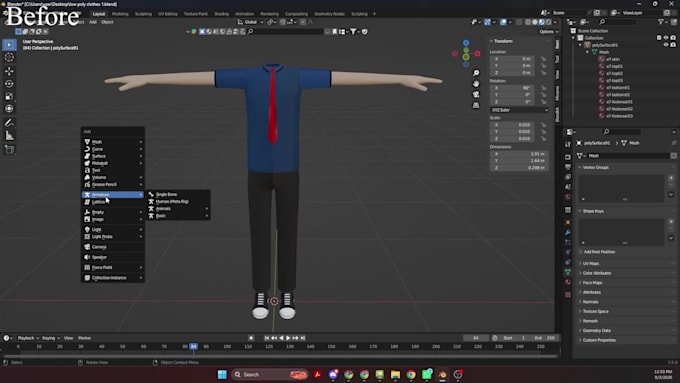Image resolution: width=680 pixels, height=383 pixels.
Task: Expand the Face Maps panel
Action: point(626,282)
